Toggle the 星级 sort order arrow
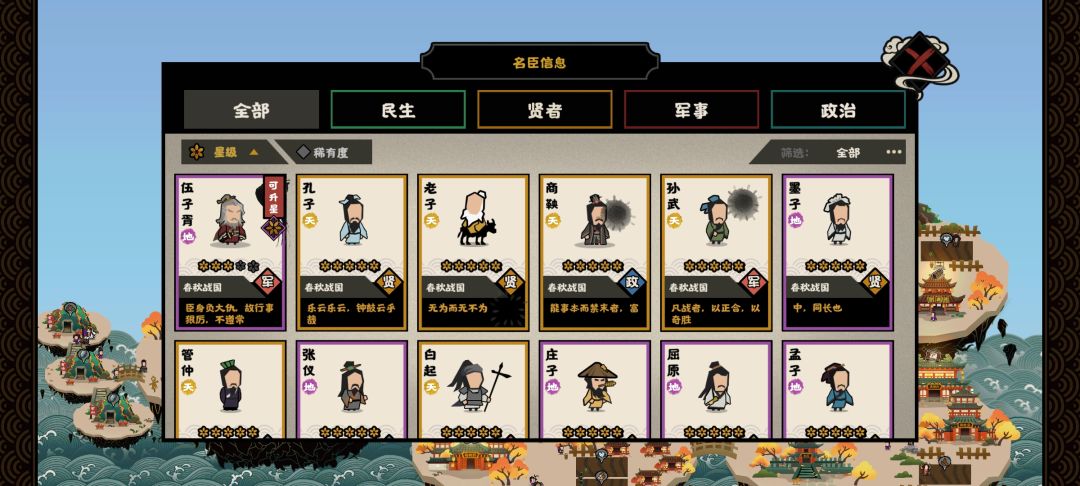This screenshot has width=1080, height=486. coord(253,152)
